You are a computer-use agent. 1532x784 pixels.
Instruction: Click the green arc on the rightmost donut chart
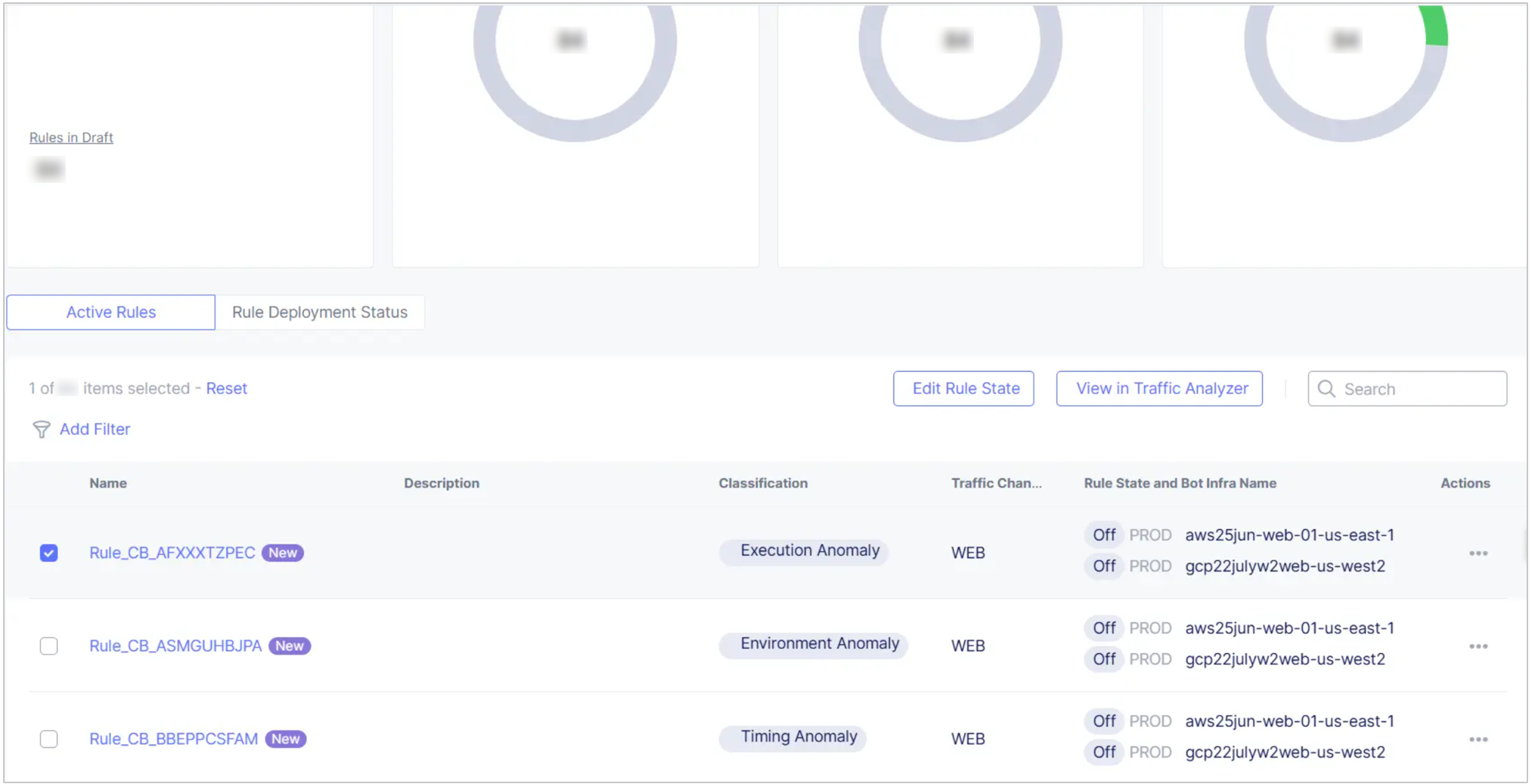[x=1435, y=26]
